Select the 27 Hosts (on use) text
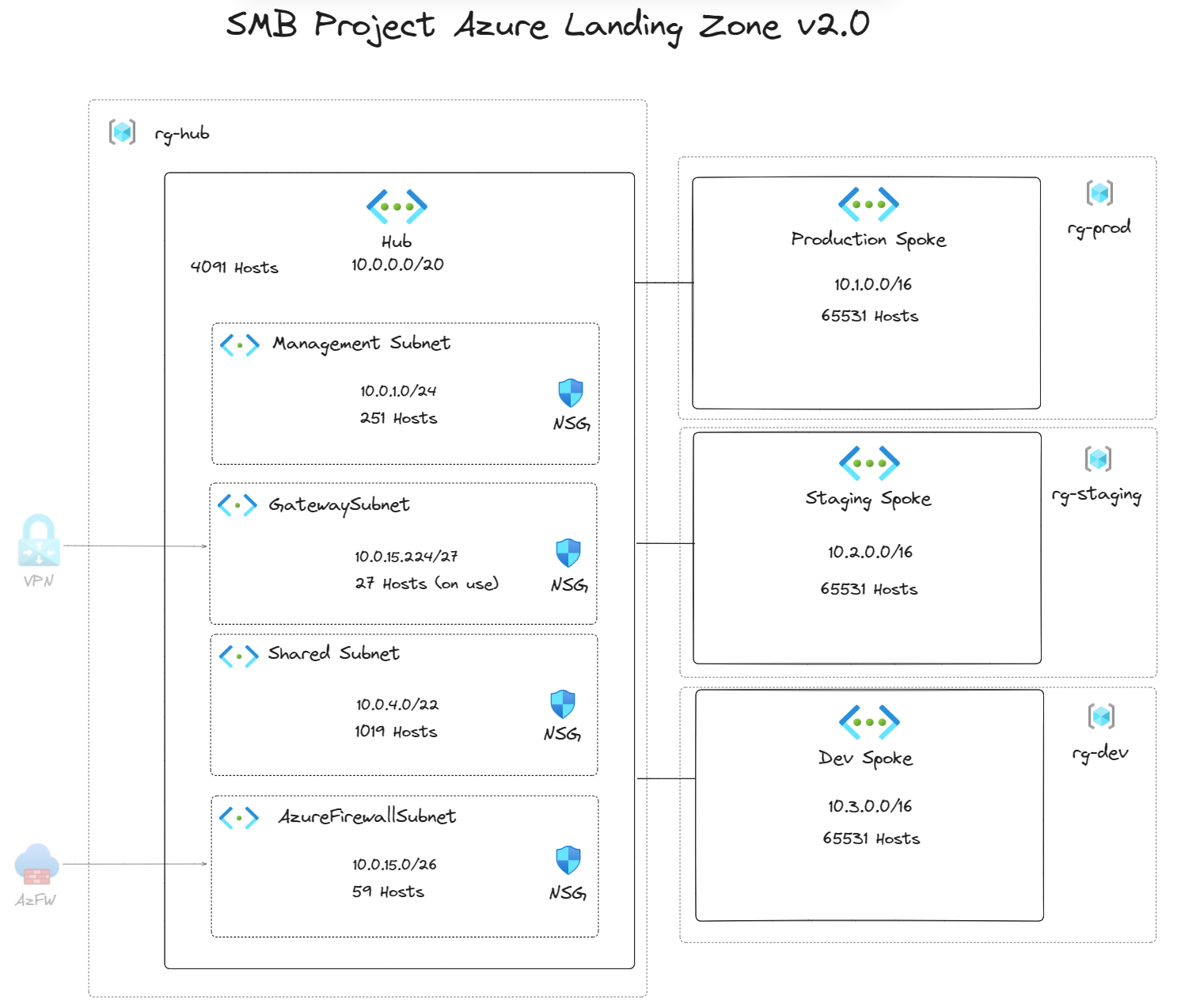 [427, 584]
